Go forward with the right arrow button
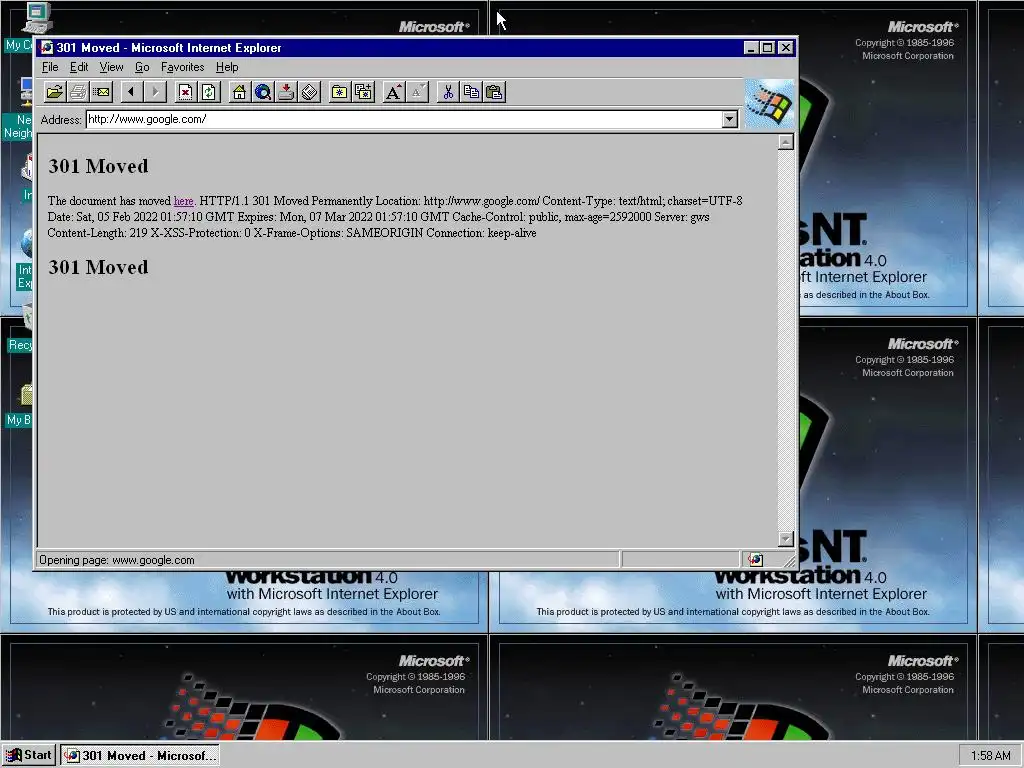The image size is (1024, 768). point(155,92)
